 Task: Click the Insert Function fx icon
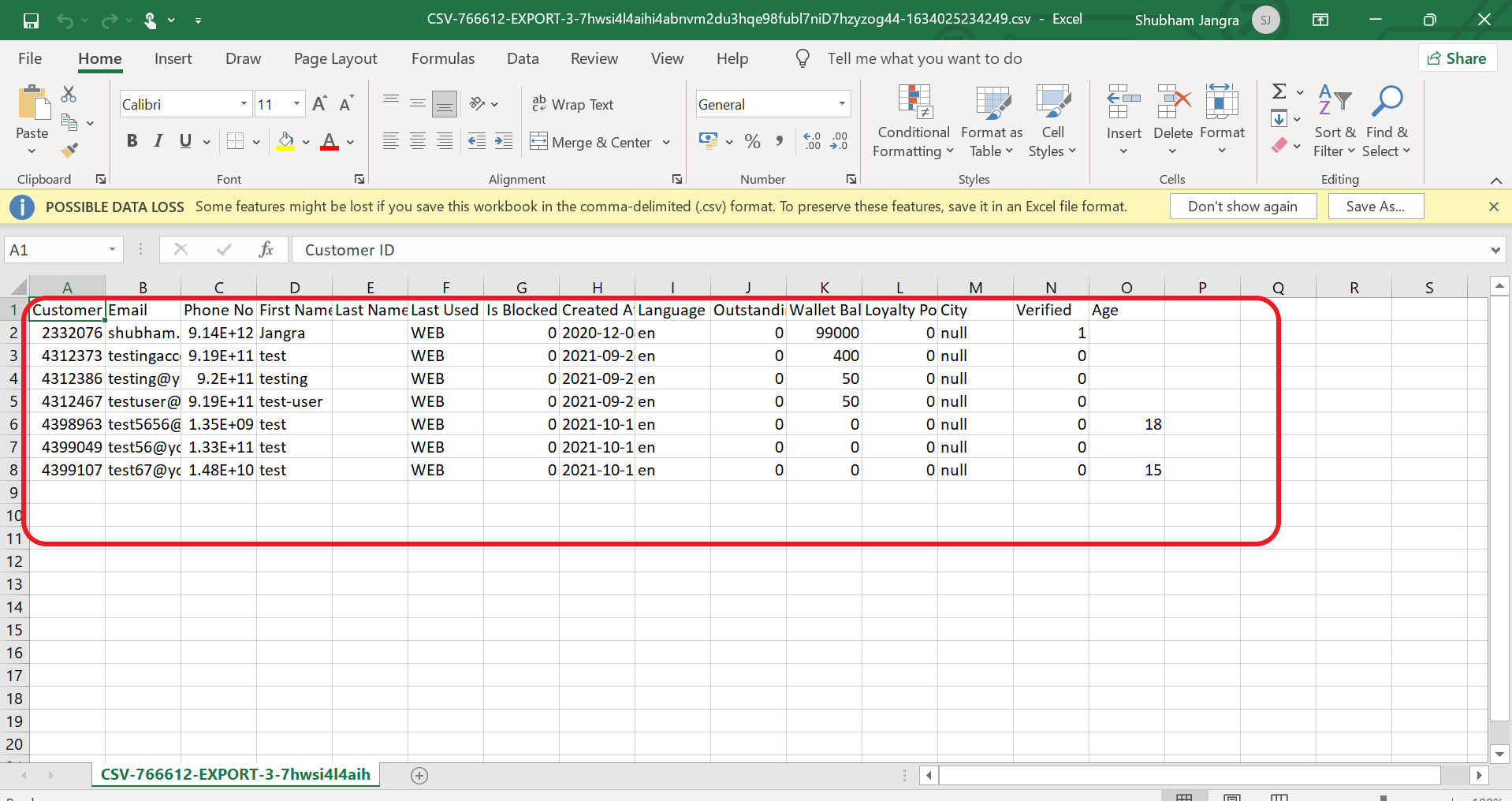tap(266, 250)
